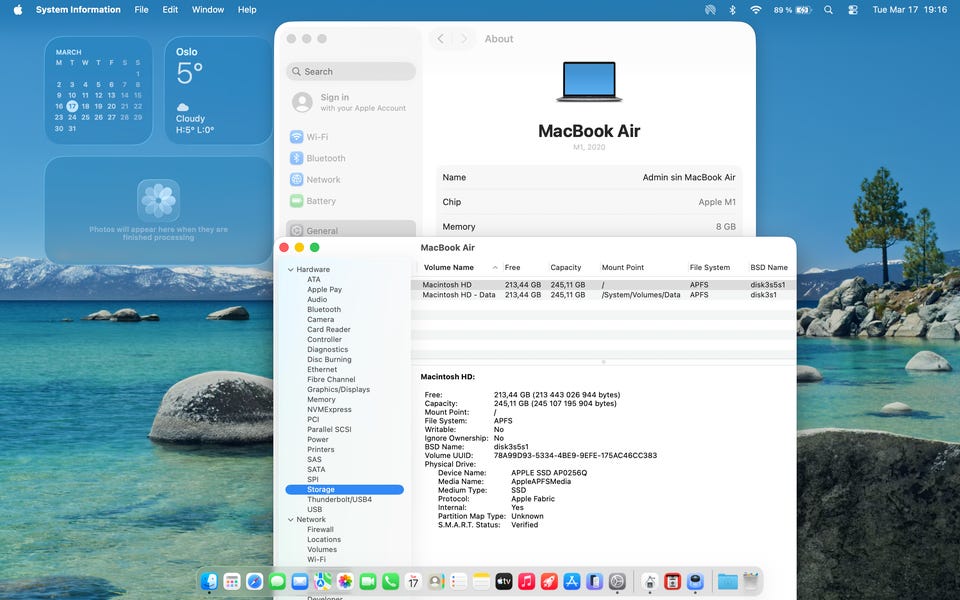Viewport: 960px width, 600px height.
Task: Sort by the Volume Name column header
Action: click(449, 268)
